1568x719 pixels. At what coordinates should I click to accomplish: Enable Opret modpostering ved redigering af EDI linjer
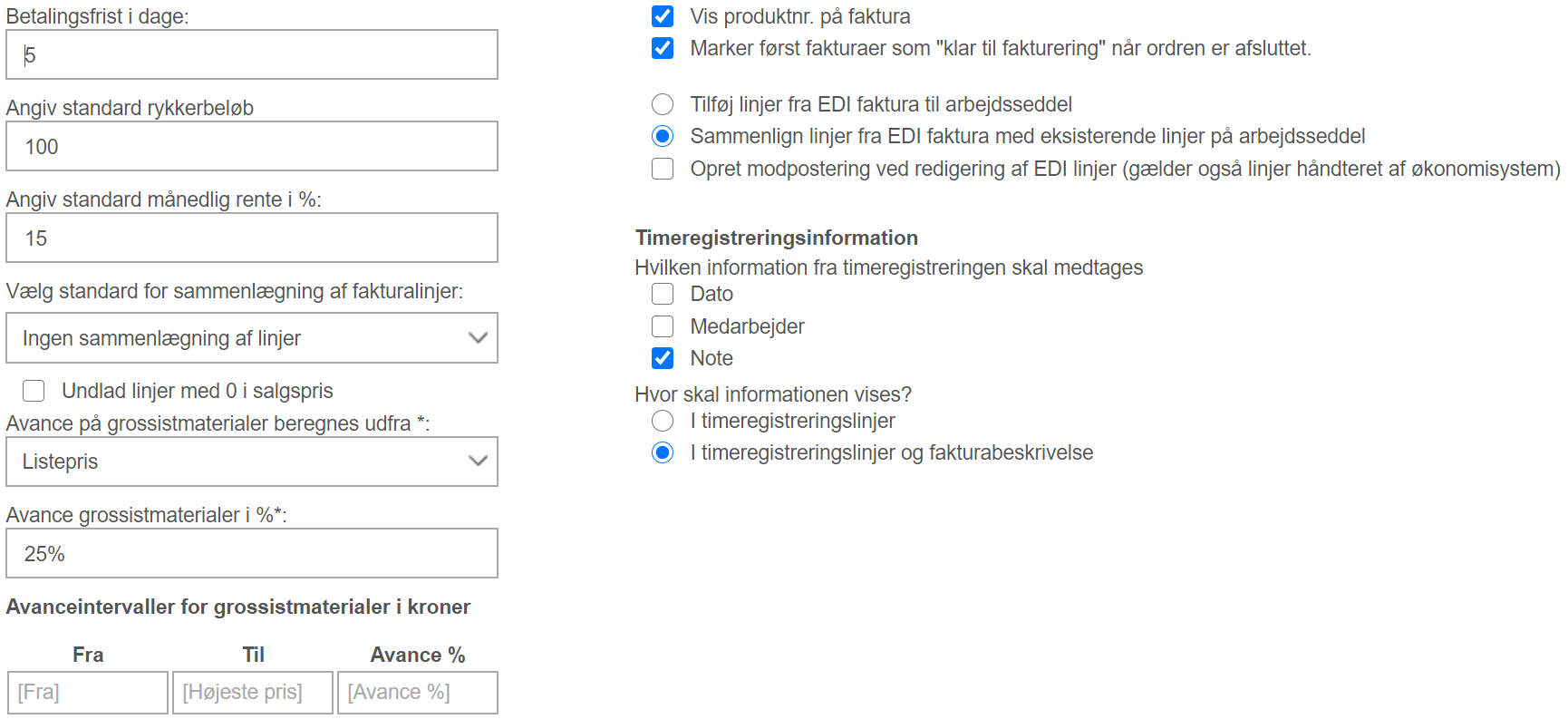[x=663, y=169]
